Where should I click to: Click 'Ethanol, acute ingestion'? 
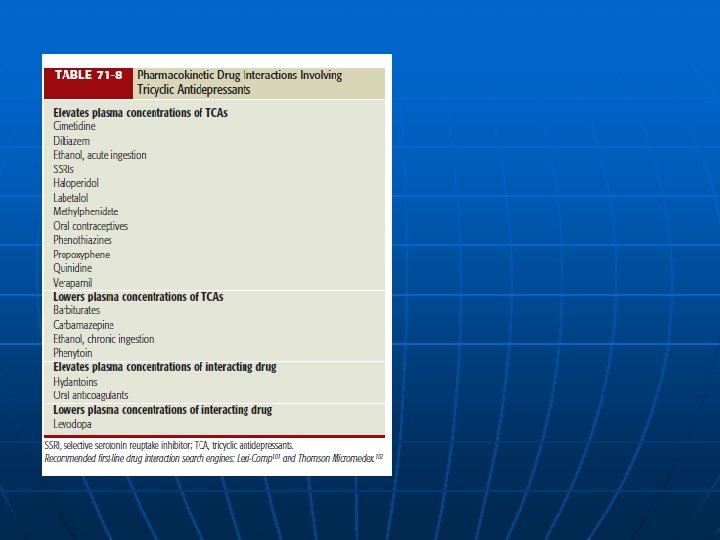(100, 155)
